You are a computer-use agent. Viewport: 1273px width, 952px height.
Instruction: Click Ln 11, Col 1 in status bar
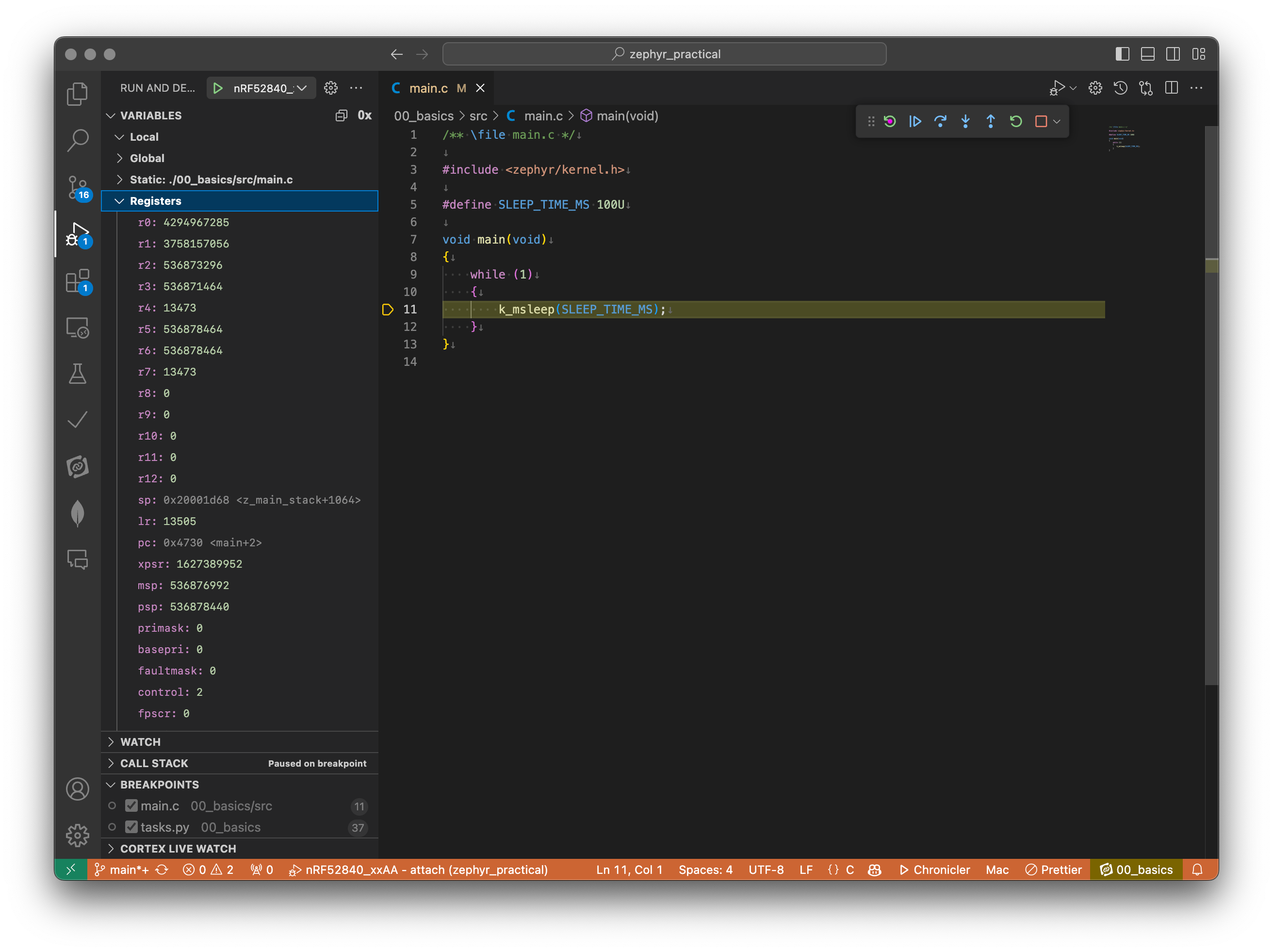[x=629, y=870]
